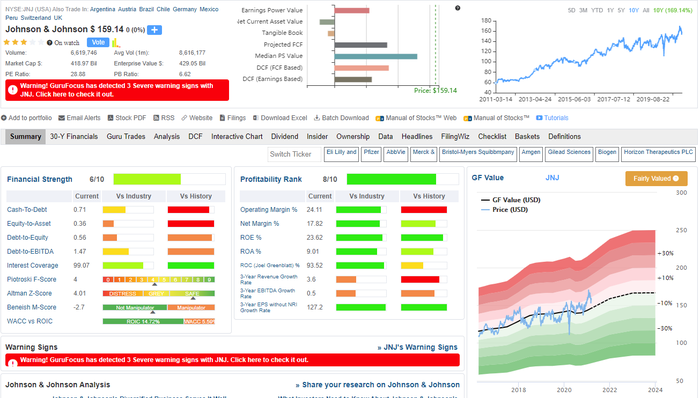The width and height of the screenshot is (700, 398).
Task: Click the Batch Download arrow icon
Action: pyautogui.click(x=317, y=118)
